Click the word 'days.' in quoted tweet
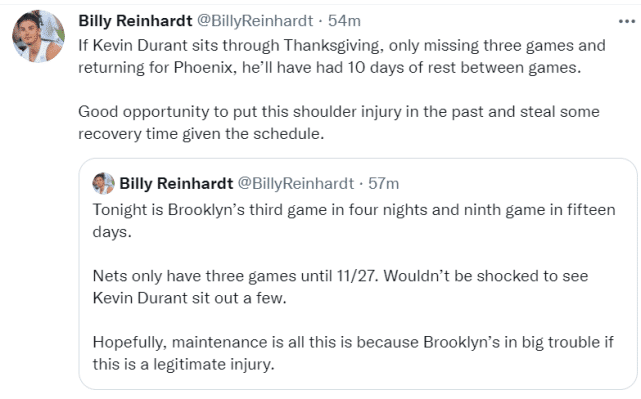Screen dimensions: 641x399 tap(112, 232)
